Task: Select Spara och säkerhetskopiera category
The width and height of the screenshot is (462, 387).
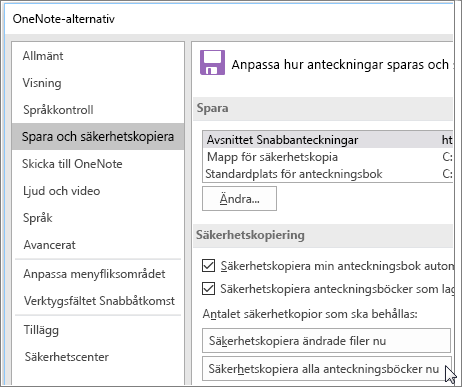Action: (x=98, y=137)
